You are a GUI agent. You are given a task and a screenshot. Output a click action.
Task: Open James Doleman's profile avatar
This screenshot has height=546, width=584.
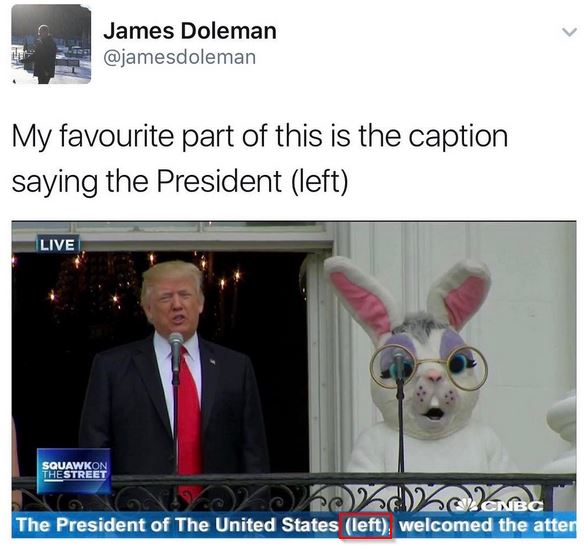tap(51, 45)
